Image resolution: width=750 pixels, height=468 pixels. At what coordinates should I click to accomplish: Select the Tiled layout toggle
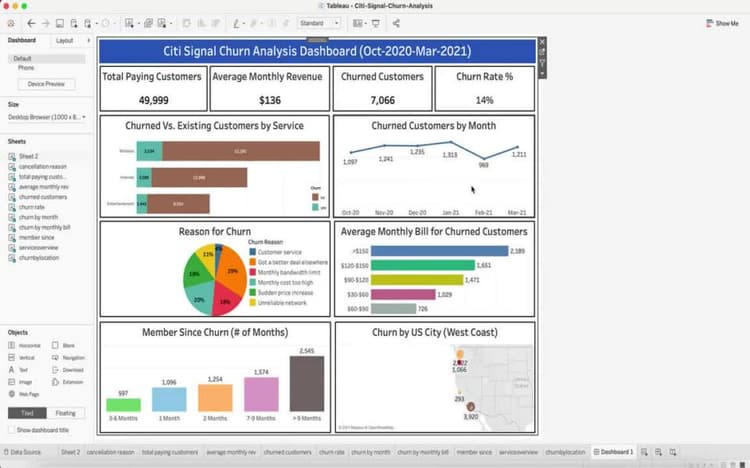(27, 413)
